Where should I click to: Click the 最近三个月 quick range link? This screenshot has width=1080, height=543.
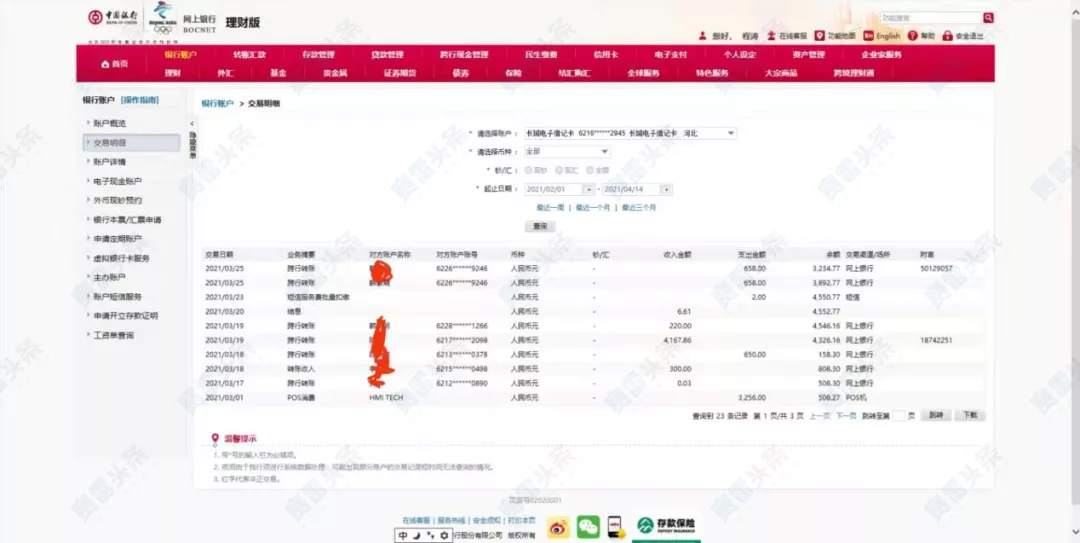(x=639, y=207)
